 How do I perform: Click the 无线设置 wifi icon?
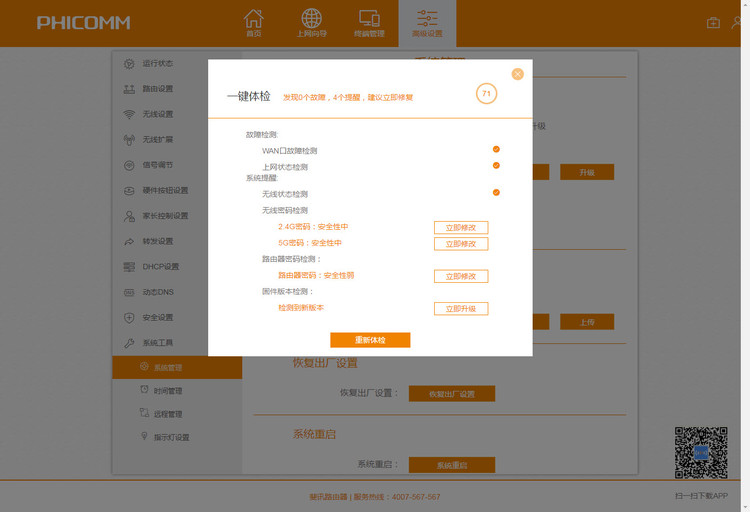click(x=129, y=114)
